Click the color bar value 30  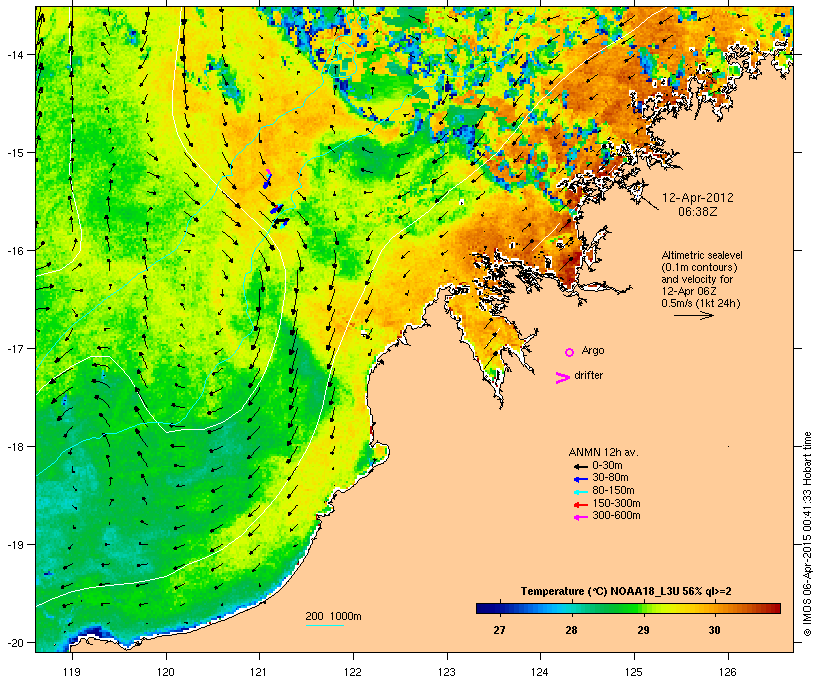click(714, 630)
